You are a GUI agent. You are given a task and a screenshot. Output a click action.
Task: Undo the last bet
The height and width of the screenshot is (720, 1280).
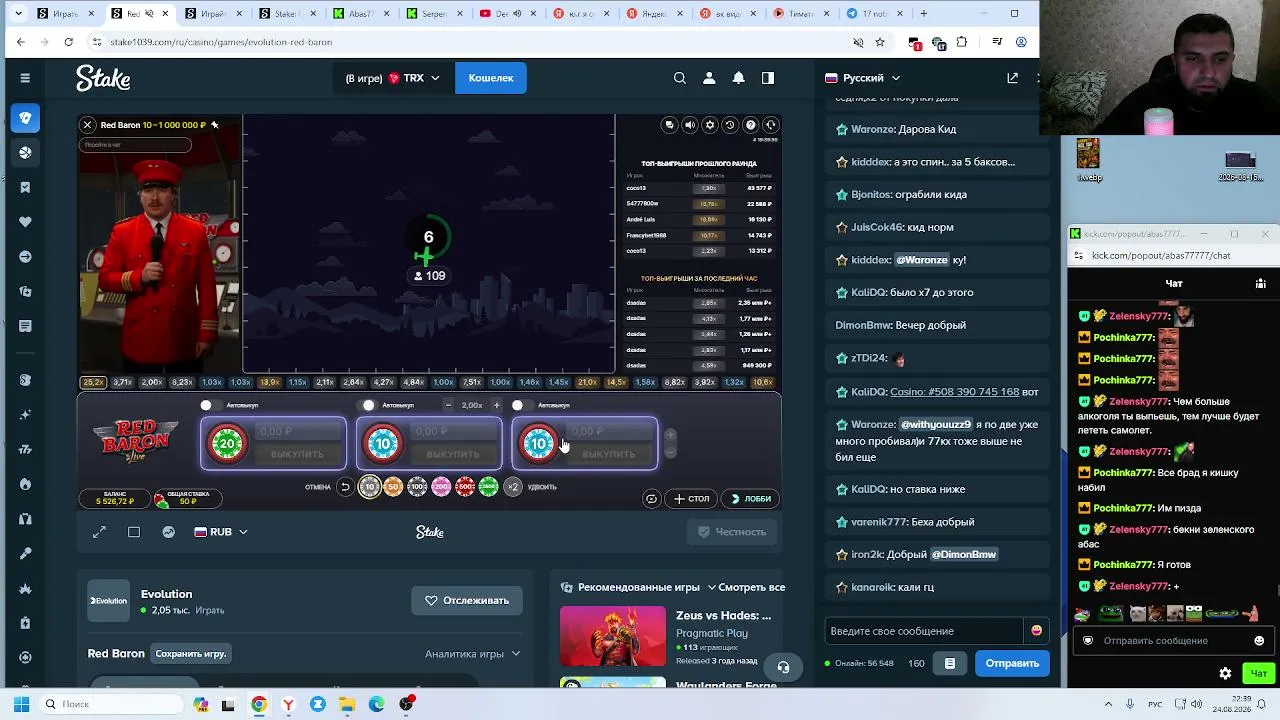click(345, 487)
